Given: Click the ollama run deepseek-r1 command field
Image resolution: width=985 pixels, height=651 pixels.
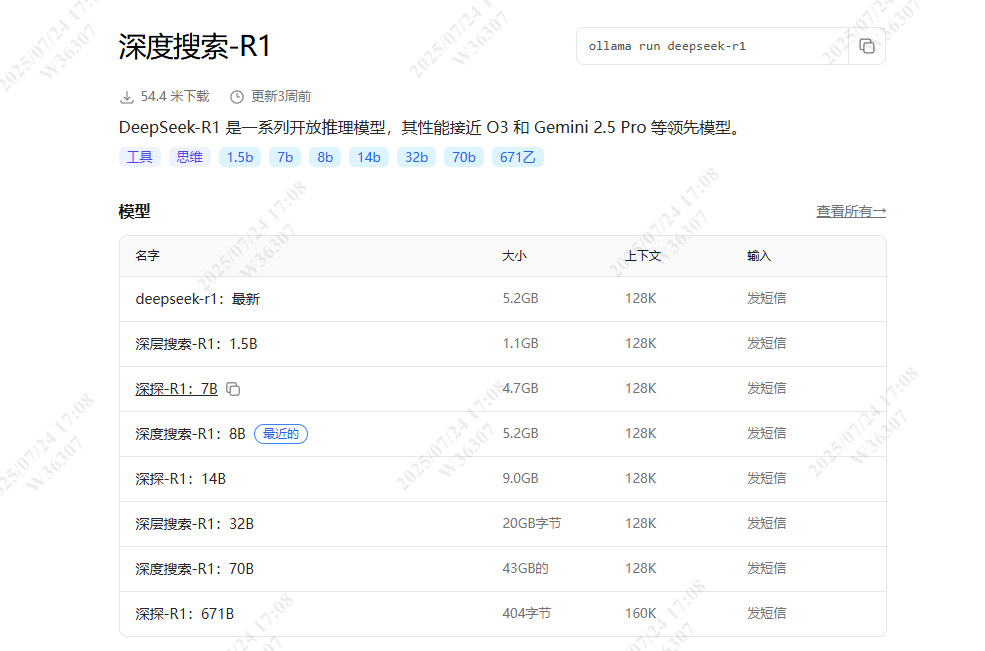Looking at the screenshot, I should [712, 47].
